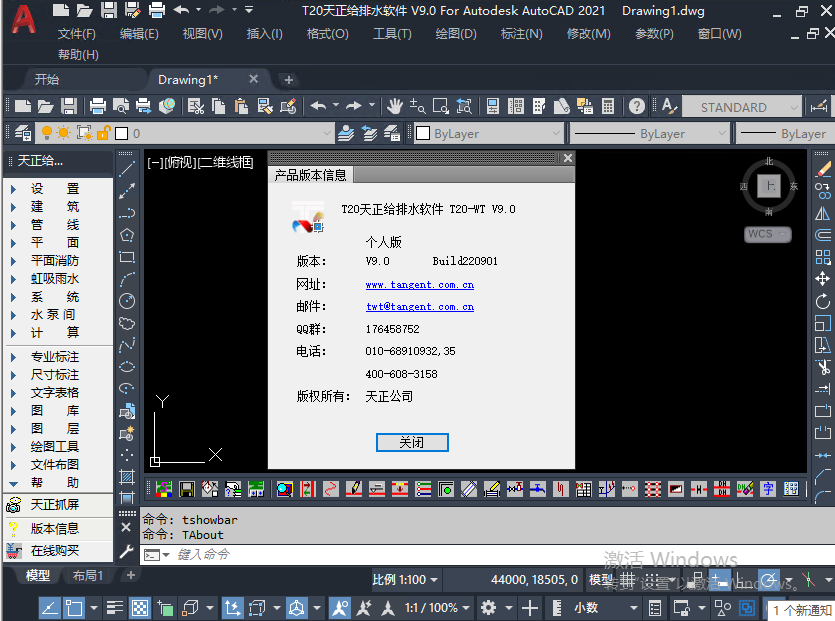Toggle annotation visibility icon in status bar
This screenshot has height=621, width=835.
point(340,608)
